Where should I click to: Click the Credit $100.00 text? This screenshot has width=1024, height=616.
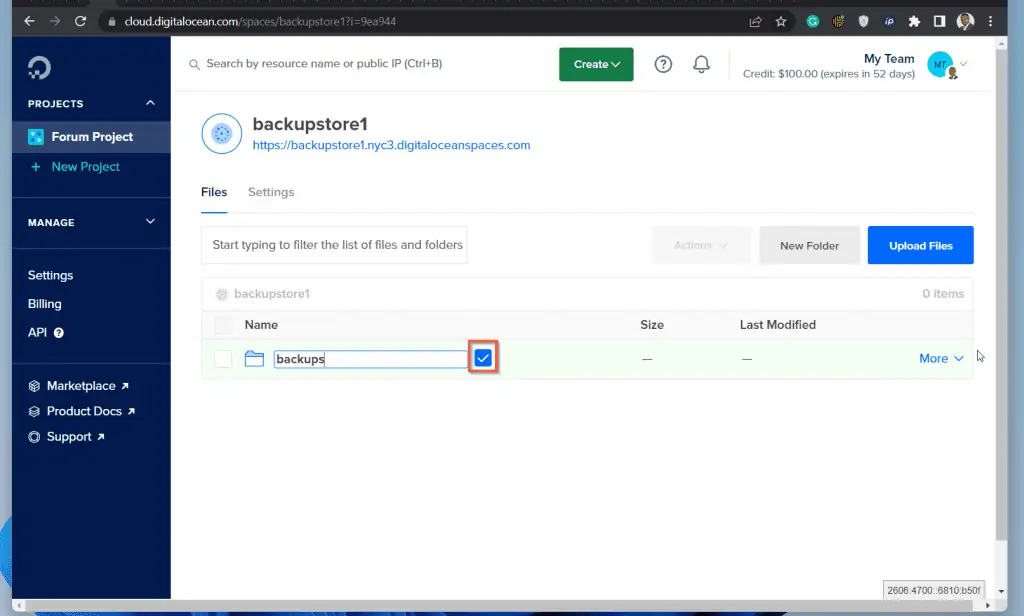pos(829,74)
